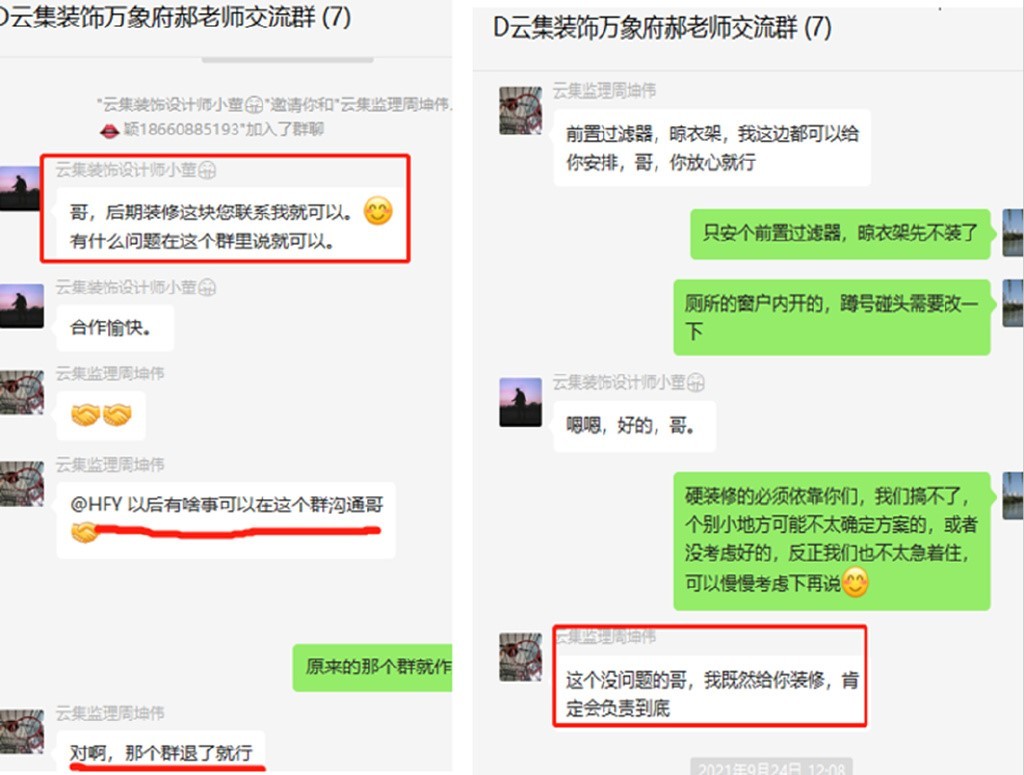The image size is (1024, 775).
Task: Click the smiley emoji in 哥，后期装修 message
Action: [378, 211]
